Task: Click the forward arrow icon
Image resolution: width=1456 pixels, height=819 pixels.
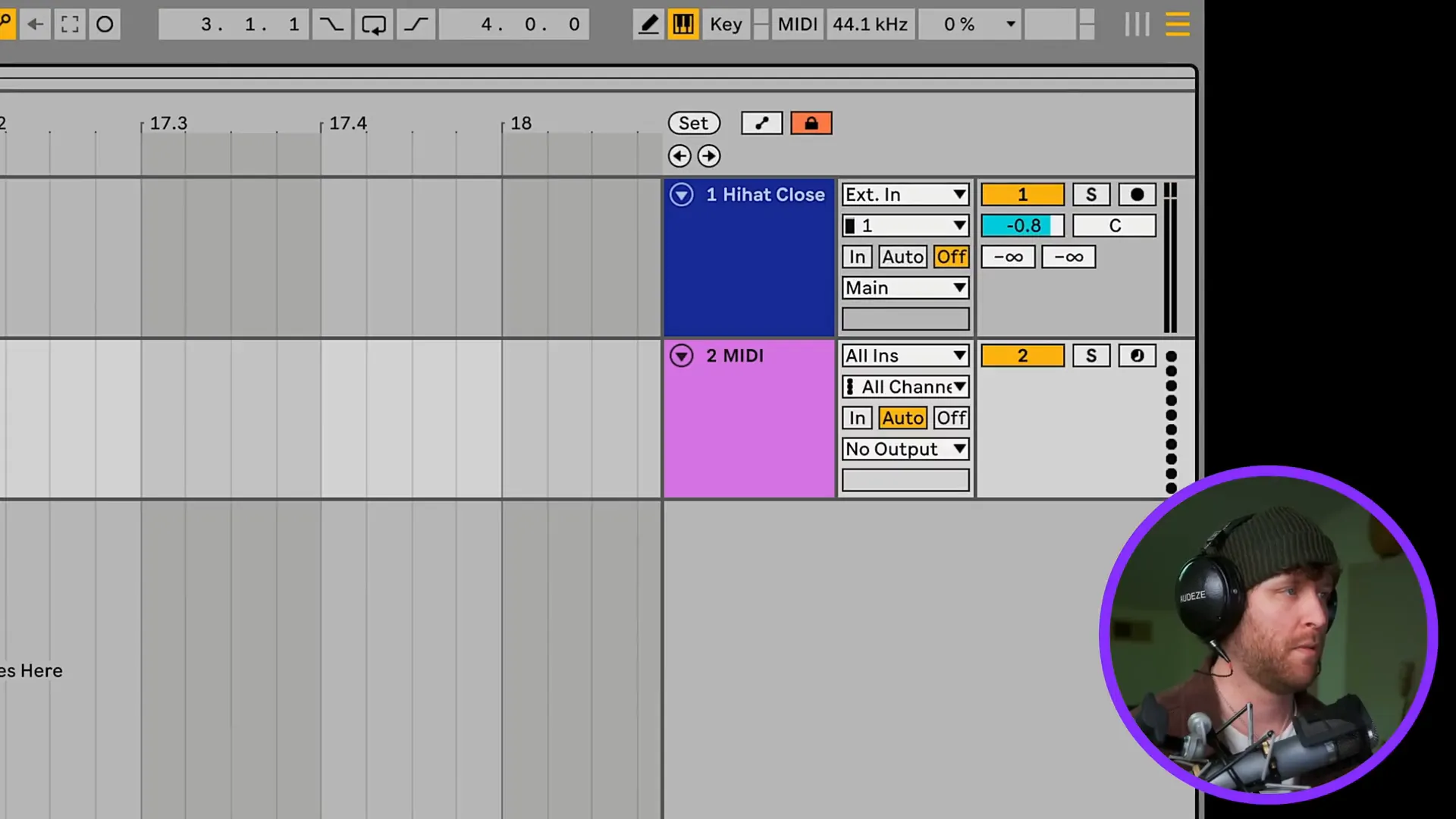Action: (x=710, y=156)
